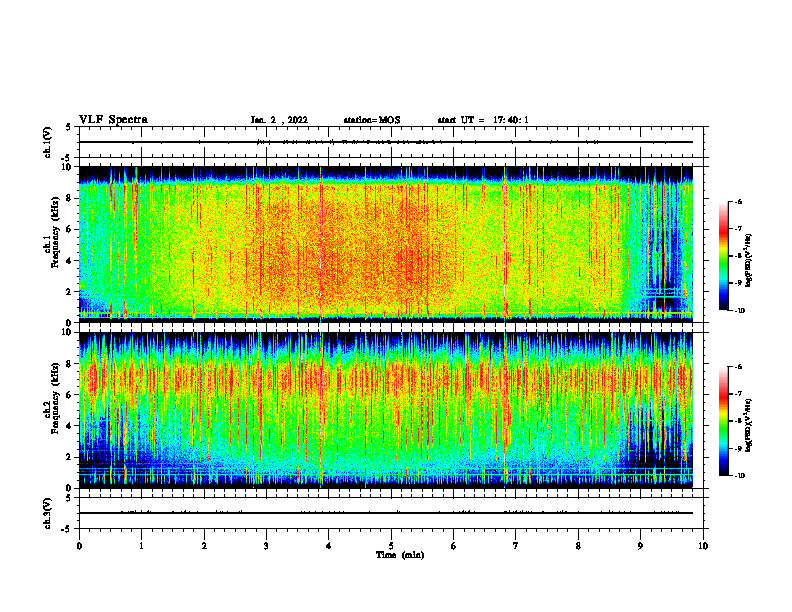Click the ch.2 spectrogram color bar
792x612 pixels.
(x=723, y=421)
